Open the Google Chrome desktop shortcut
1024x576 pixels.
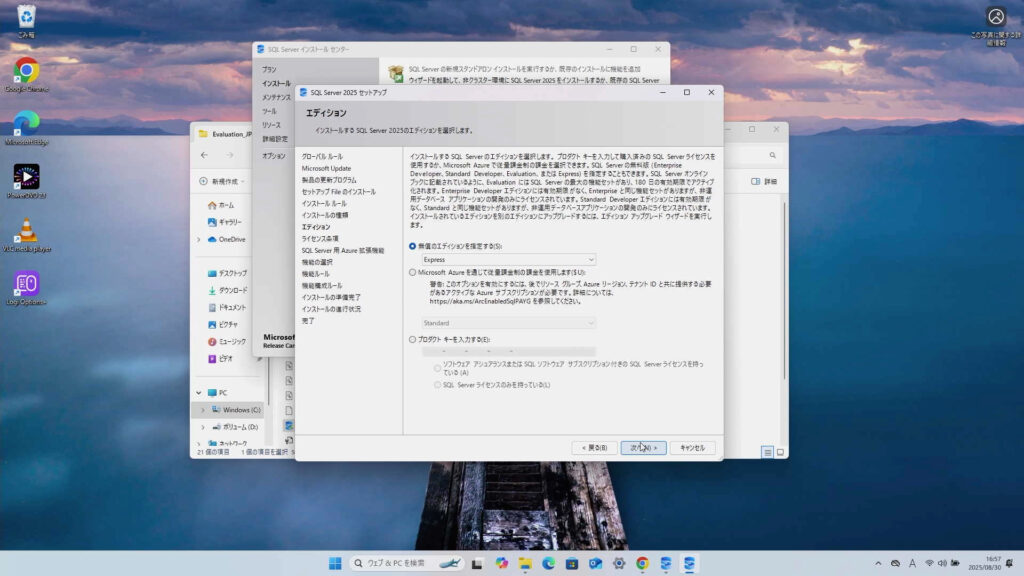26,74
